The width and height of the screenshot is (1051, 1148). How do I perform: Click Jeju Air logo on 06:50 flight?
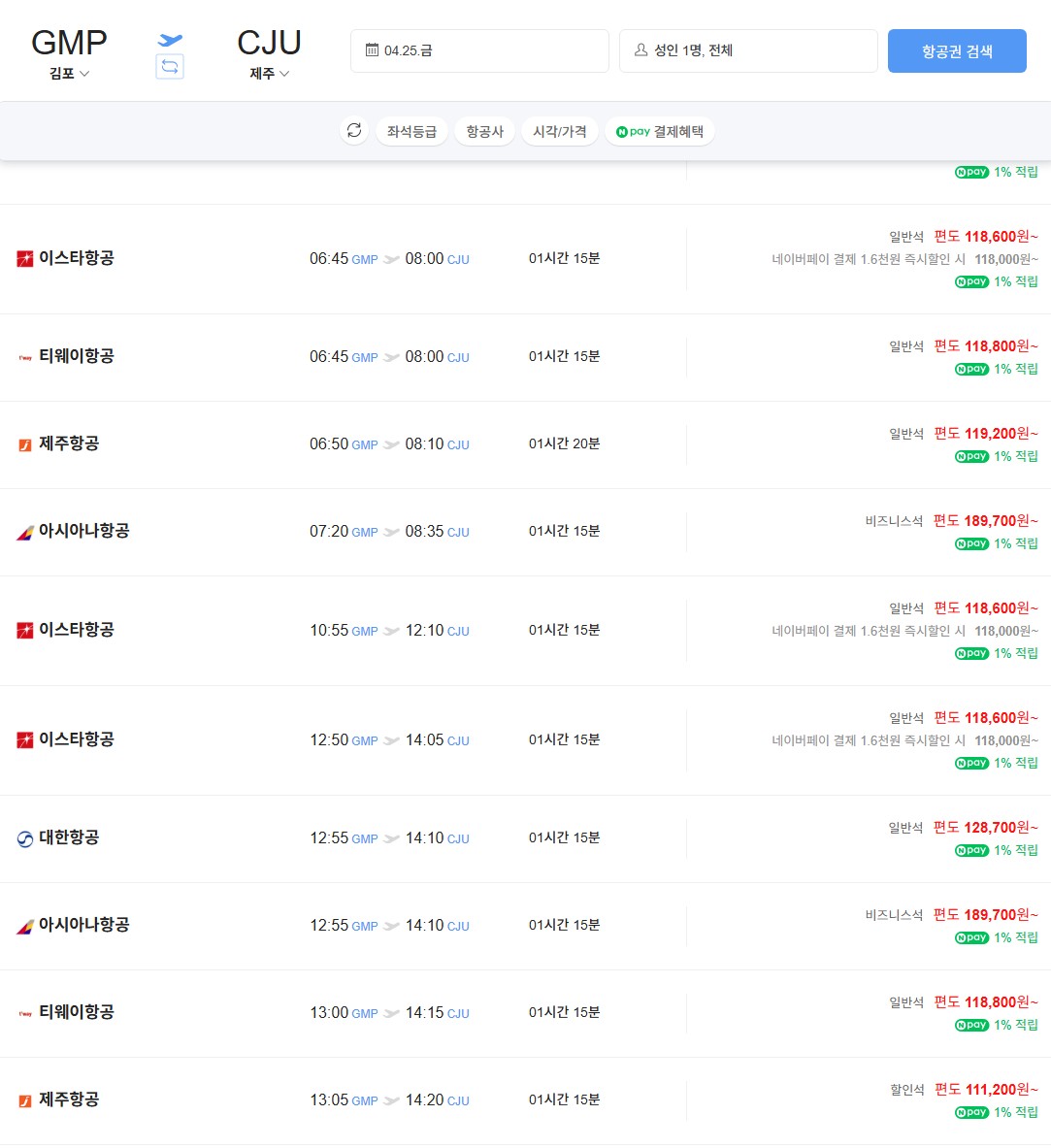(25, 444)
